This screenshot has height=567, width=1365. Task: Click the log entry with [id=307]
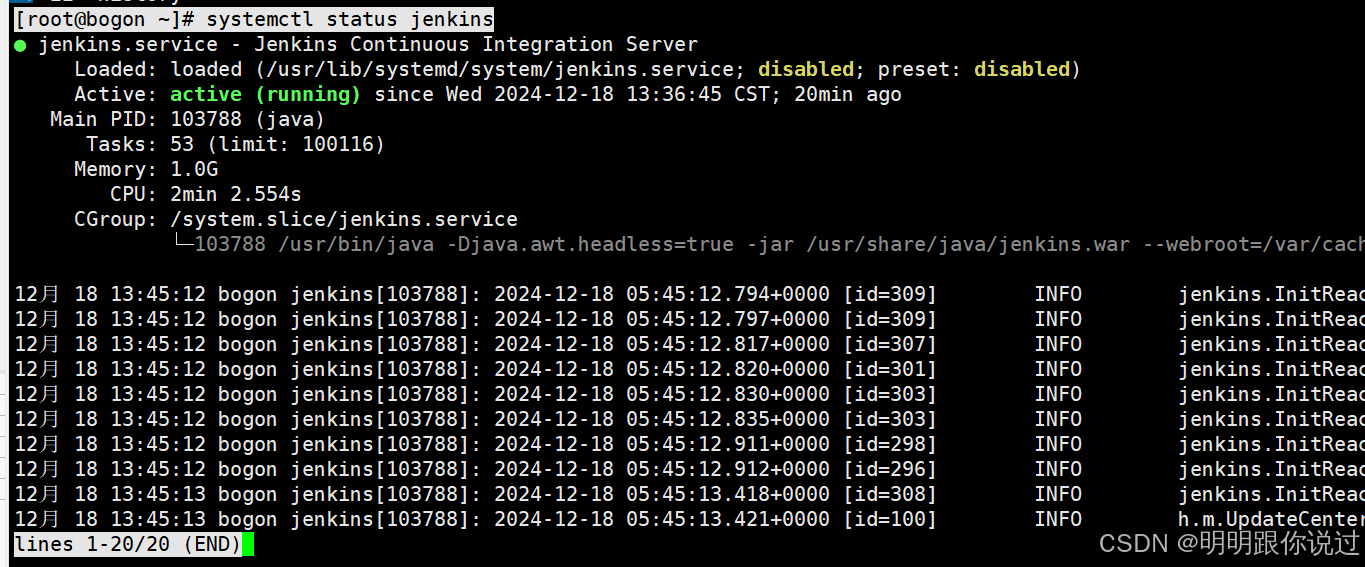(689, 345)
